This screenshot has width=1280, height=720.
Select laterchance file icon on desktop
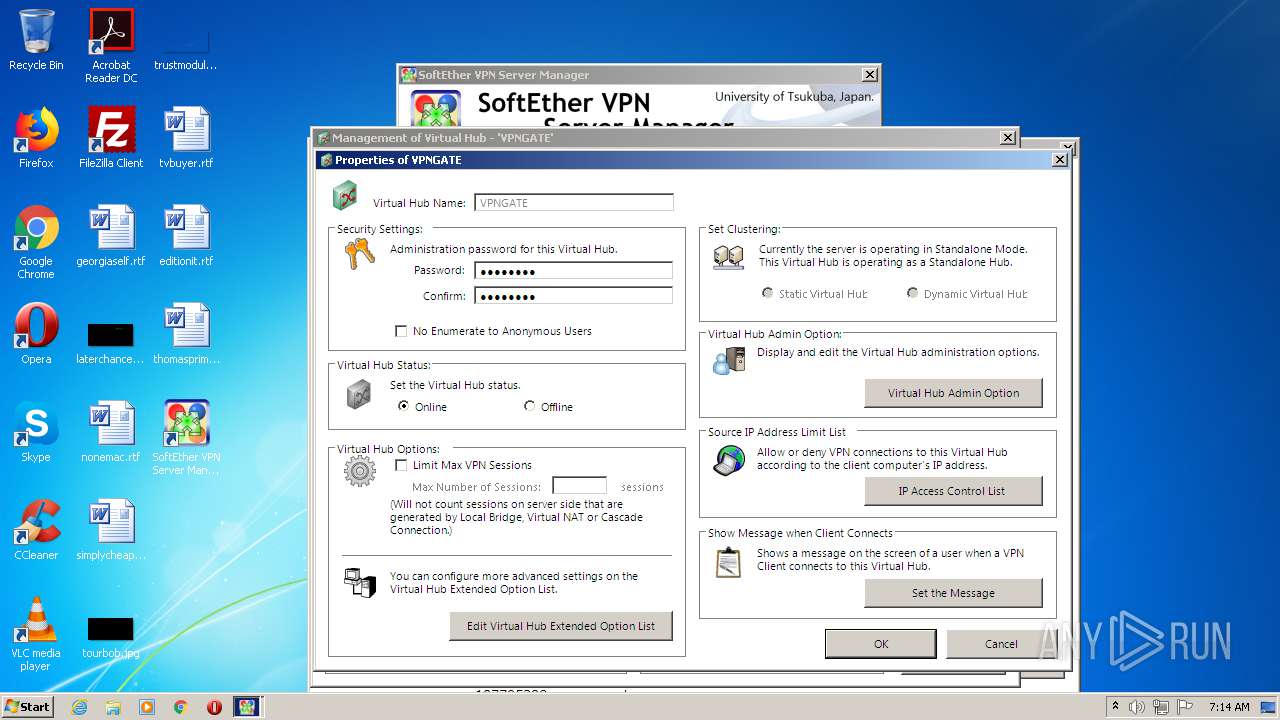111,344
